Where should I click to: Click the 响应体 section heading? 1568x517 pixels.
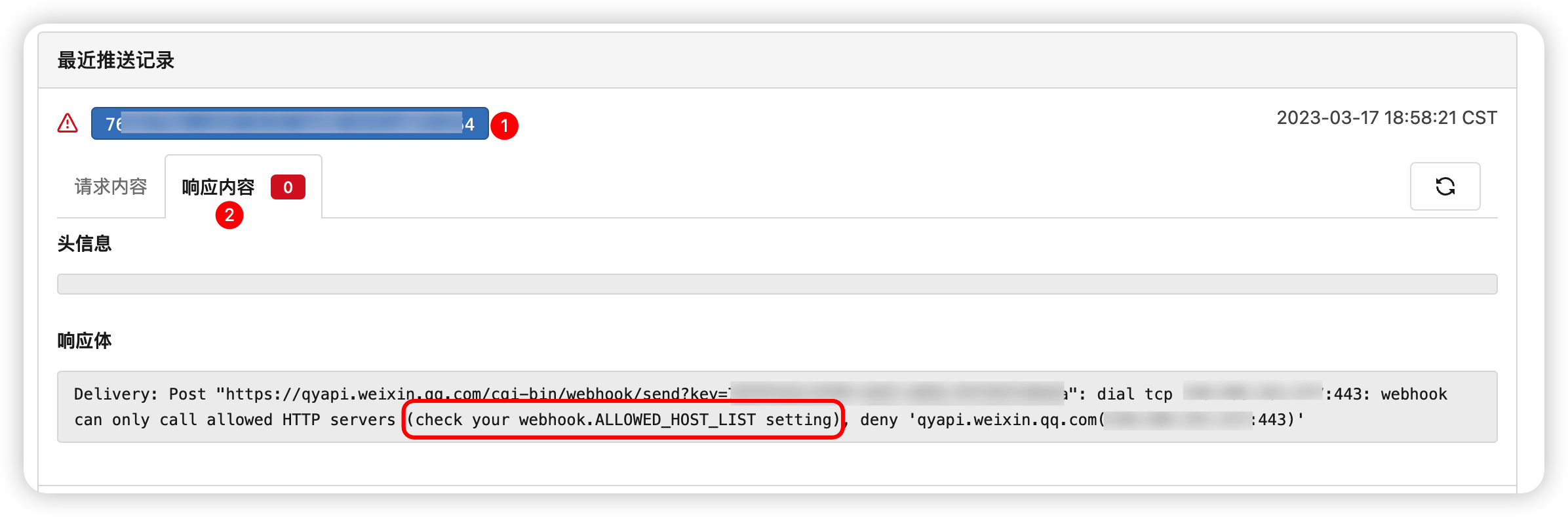point(85,341)
